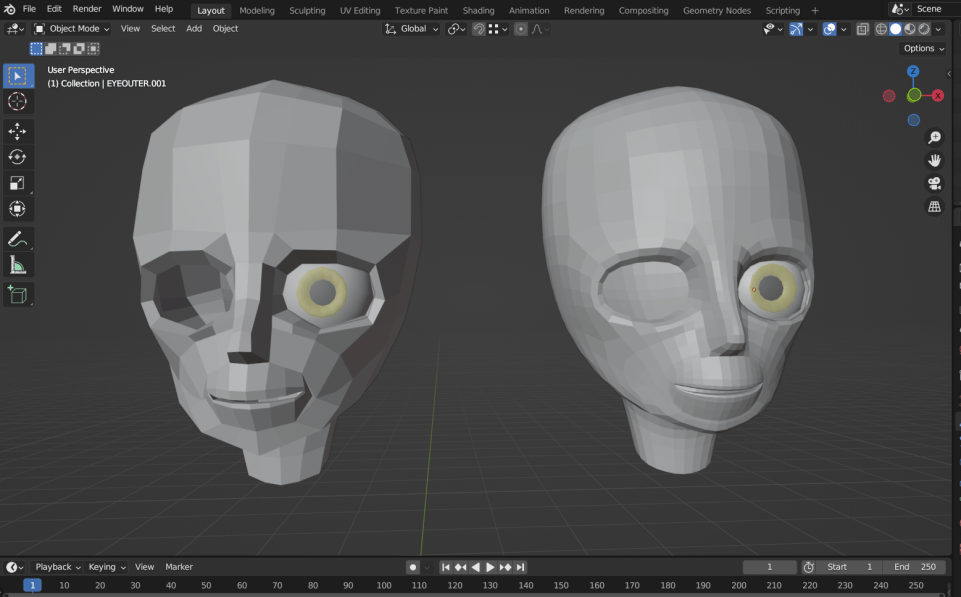Image resolution: width=961 pixels, height=597 pixels.
Task: Open object visibility filter dropdown
Action: click(x=773, y=29)
